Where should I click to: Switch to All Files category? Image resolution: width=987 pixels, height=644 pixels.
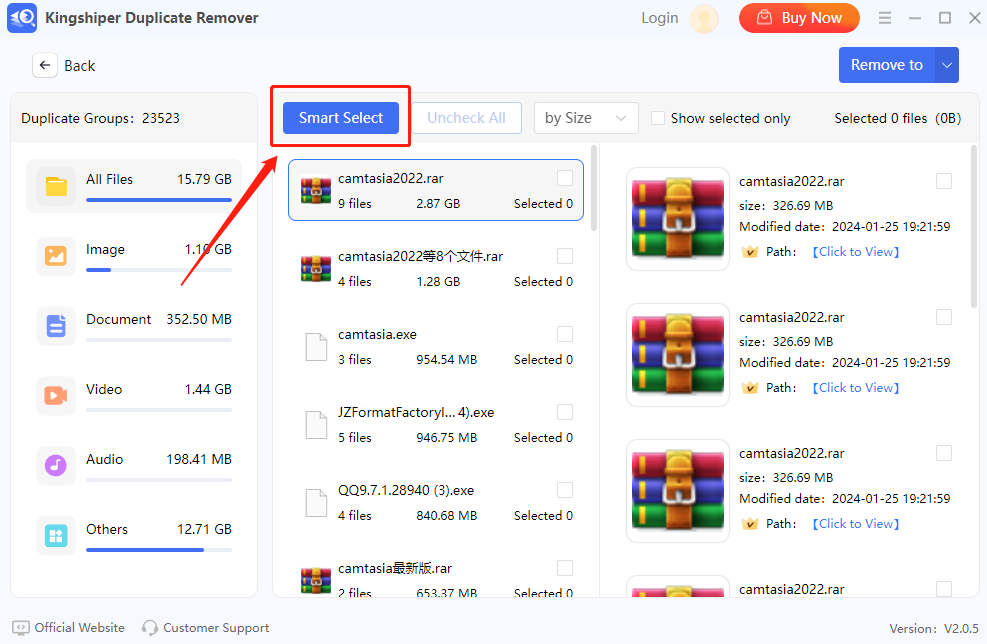134,186
